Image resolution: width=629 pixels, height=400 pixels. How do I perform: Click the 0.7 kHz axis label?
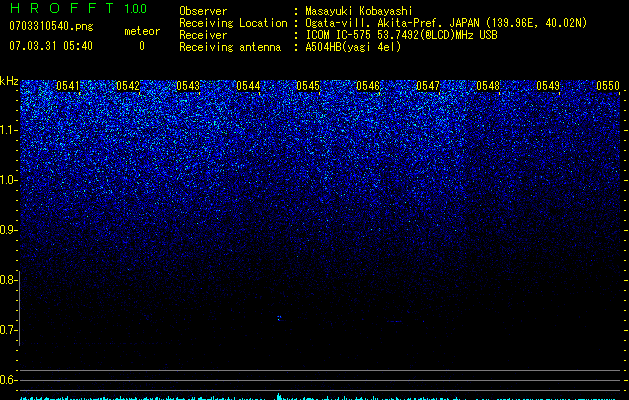pos(8,330)
